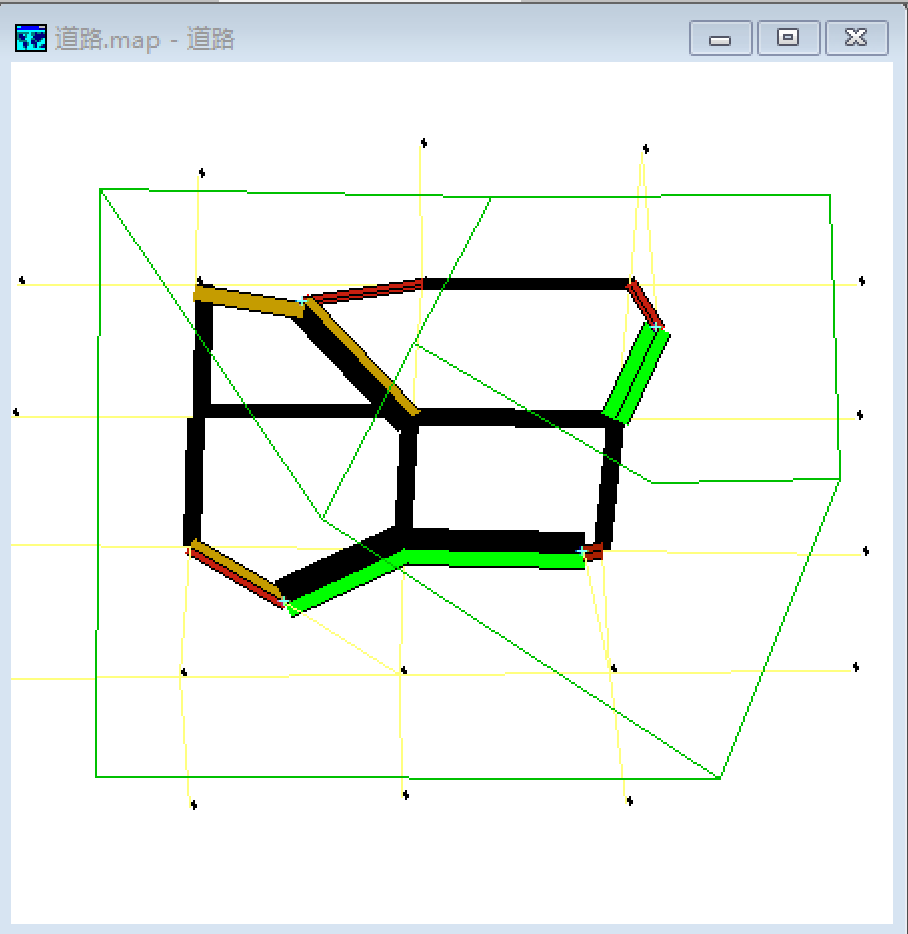This screenshot has width=908, height=934.
Task: Maximize the 道路.map window
Action: 788,38
